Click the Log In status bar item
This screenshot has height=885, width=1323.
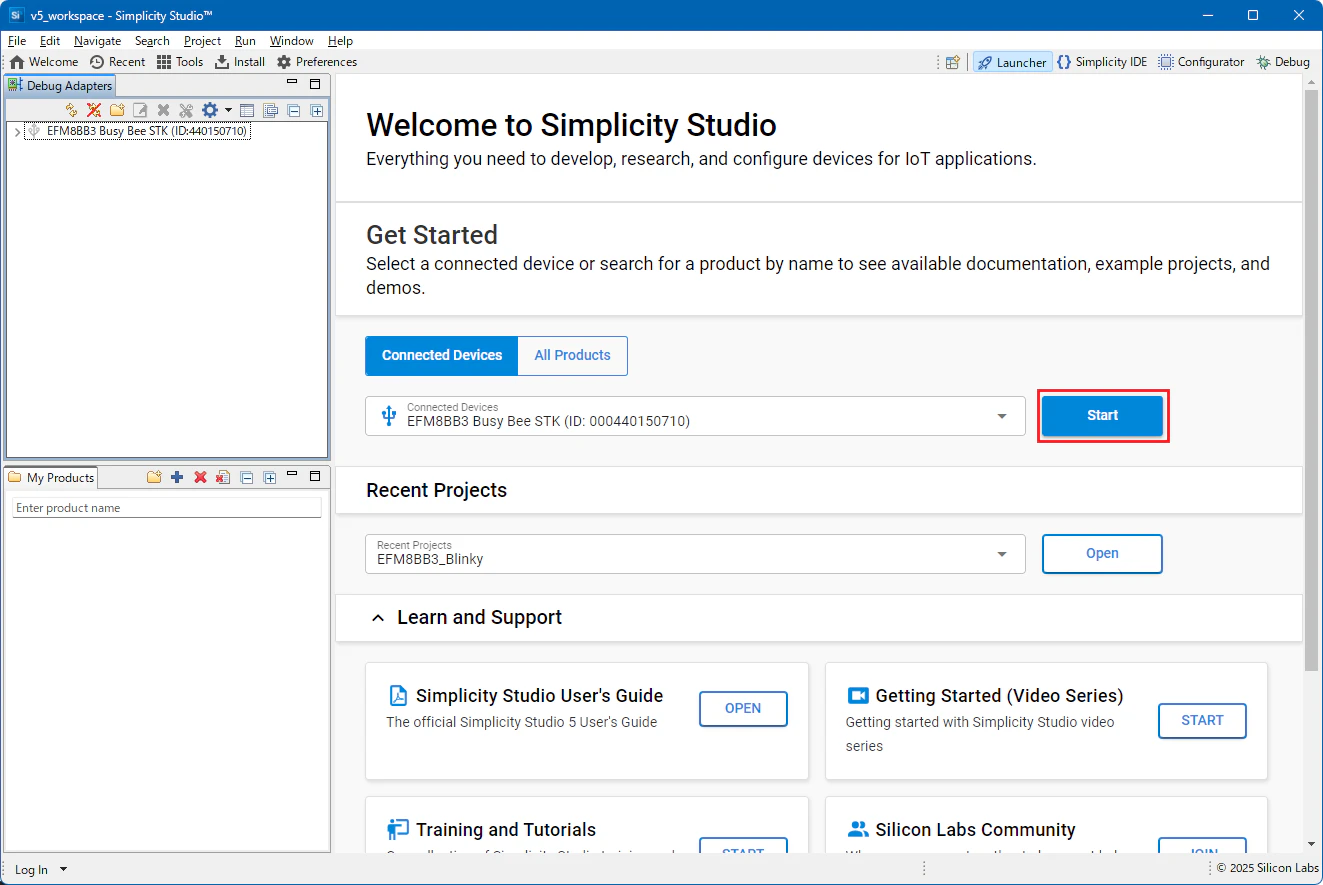(31, 870)
